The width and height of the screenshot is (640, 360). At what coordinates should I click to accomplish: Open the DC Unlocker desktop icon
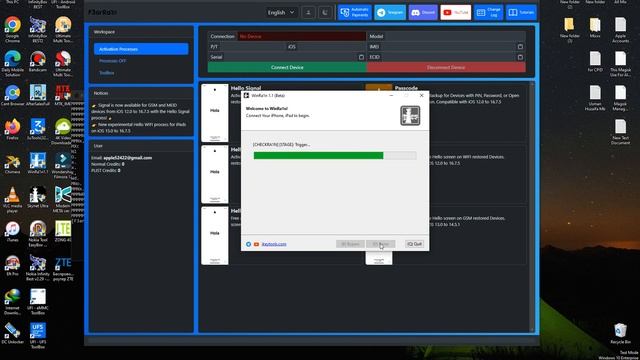click(x=12, y=333)
